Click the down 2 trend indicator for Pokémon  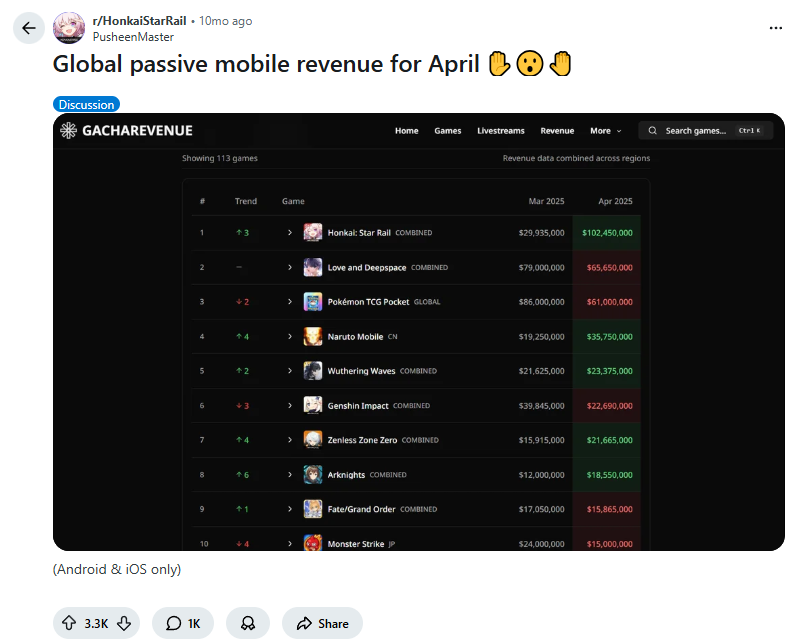tap(242, 302)
